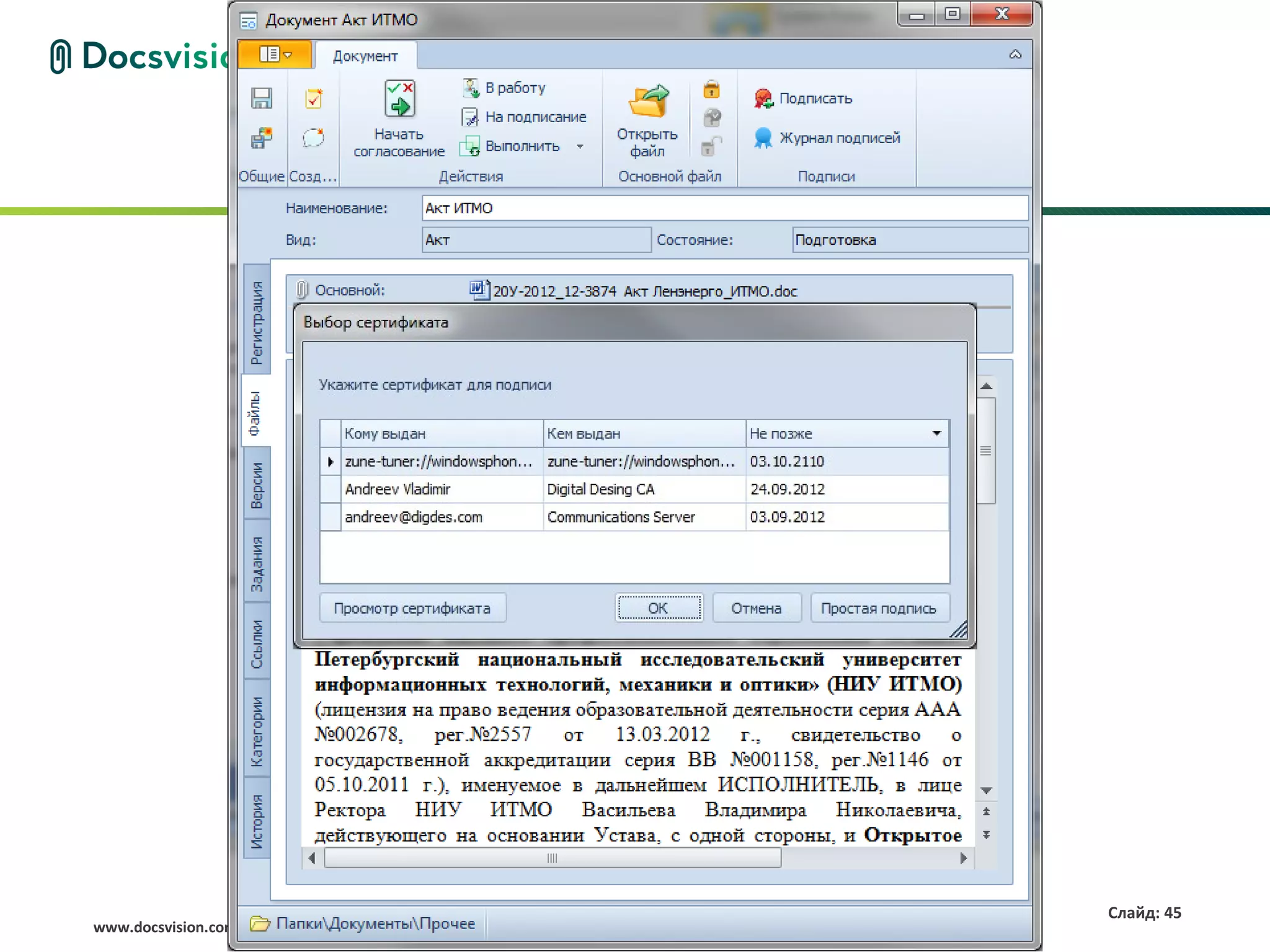Click the Вид field showing Акт
1270x952 pixels.
(536, 240)
